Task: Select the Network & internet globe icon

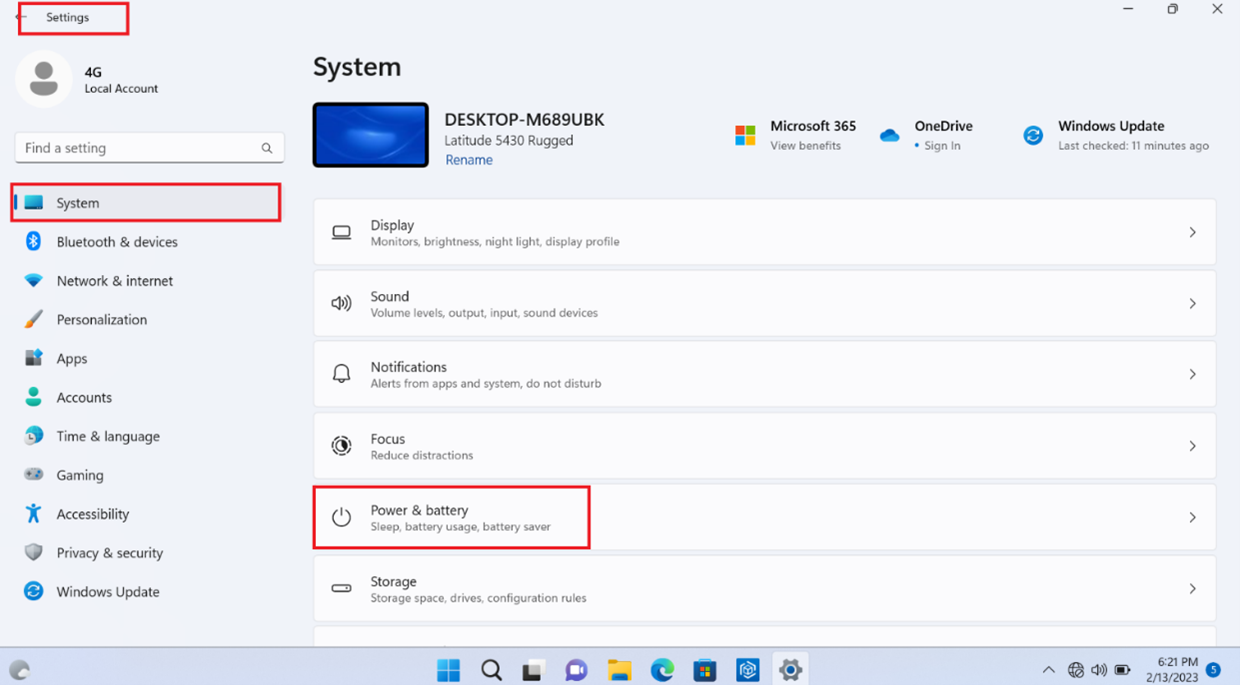Action: coord(33,280)
